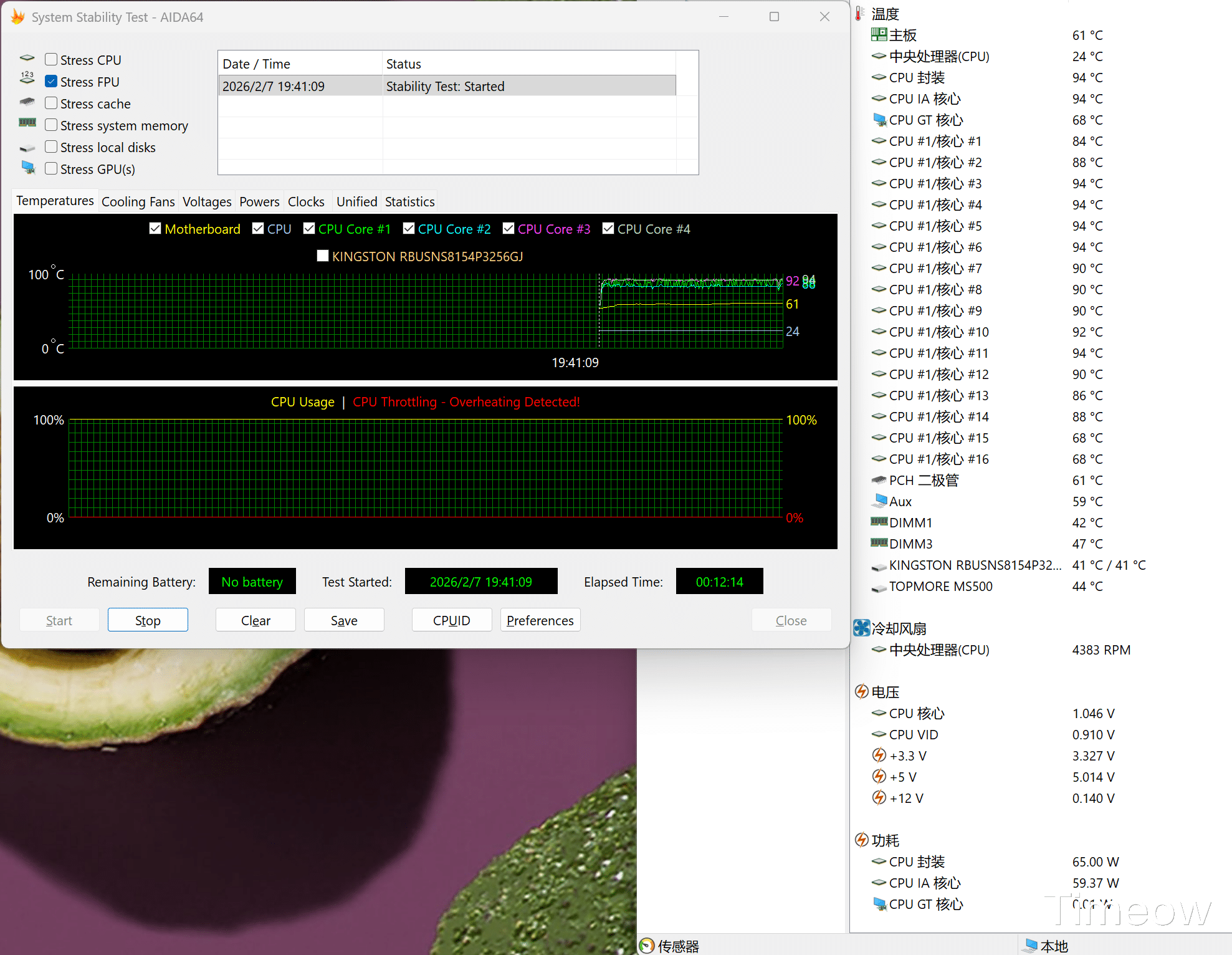
Task: Open the Statistics tab
Action: pos(409,202)
